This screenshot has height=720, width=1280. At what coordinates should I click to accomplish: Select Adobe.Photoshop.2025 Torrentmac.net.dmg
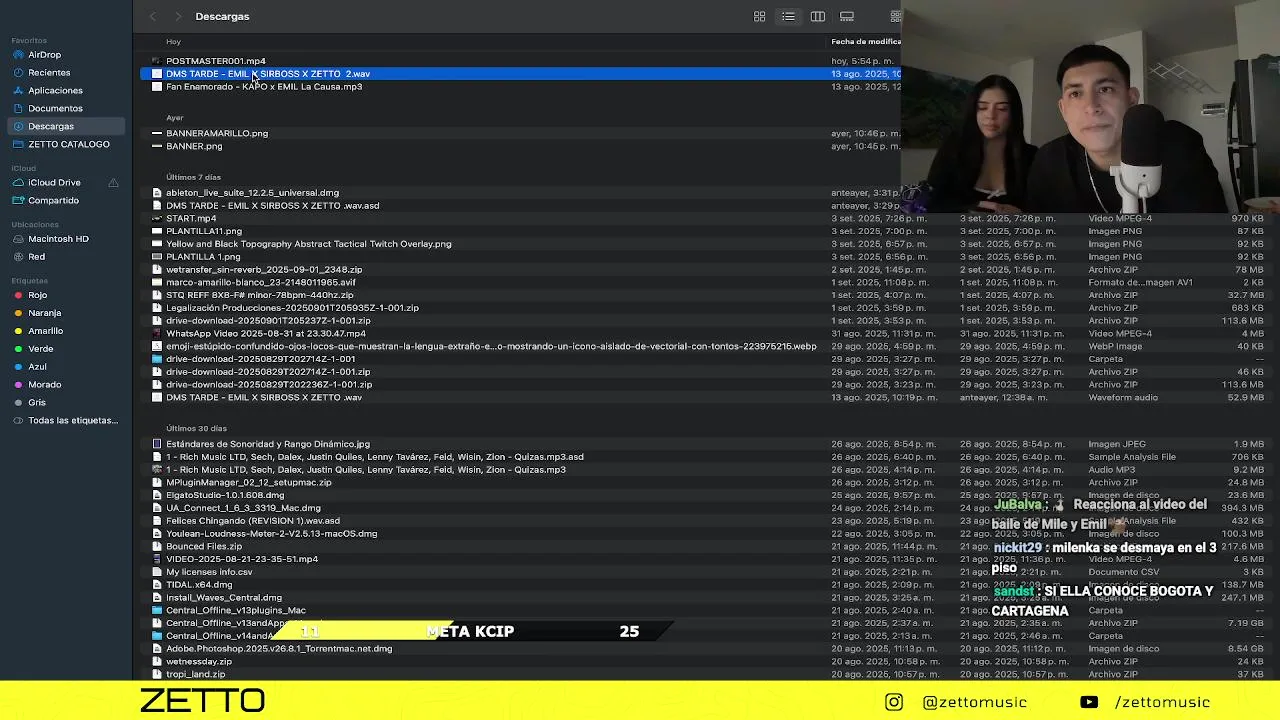point(279,649)
